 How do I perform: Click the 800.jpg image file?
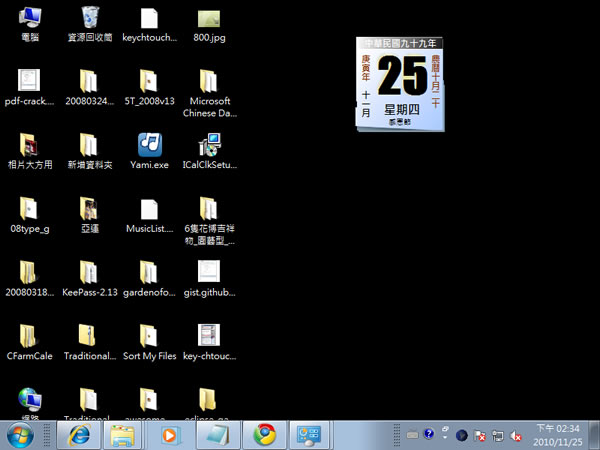pos(209,18)
